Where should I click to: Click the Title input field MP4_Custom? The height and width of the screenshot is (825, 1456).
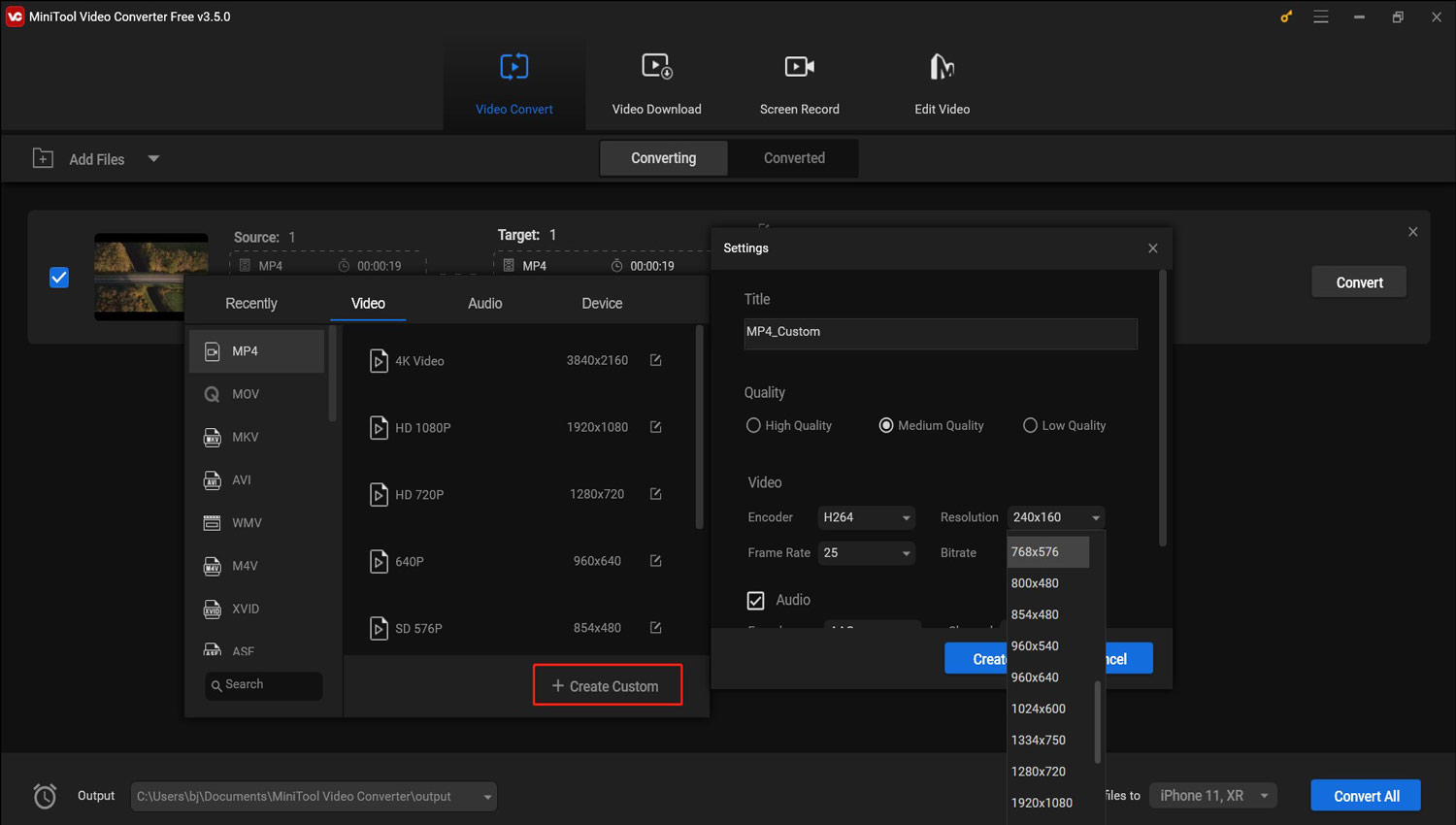click(941, 334)
